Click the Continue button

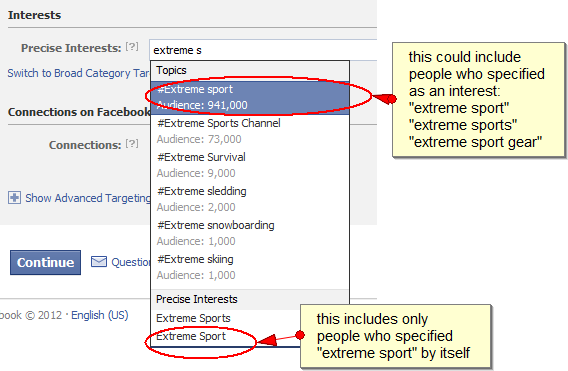click(x=45, y=262)
